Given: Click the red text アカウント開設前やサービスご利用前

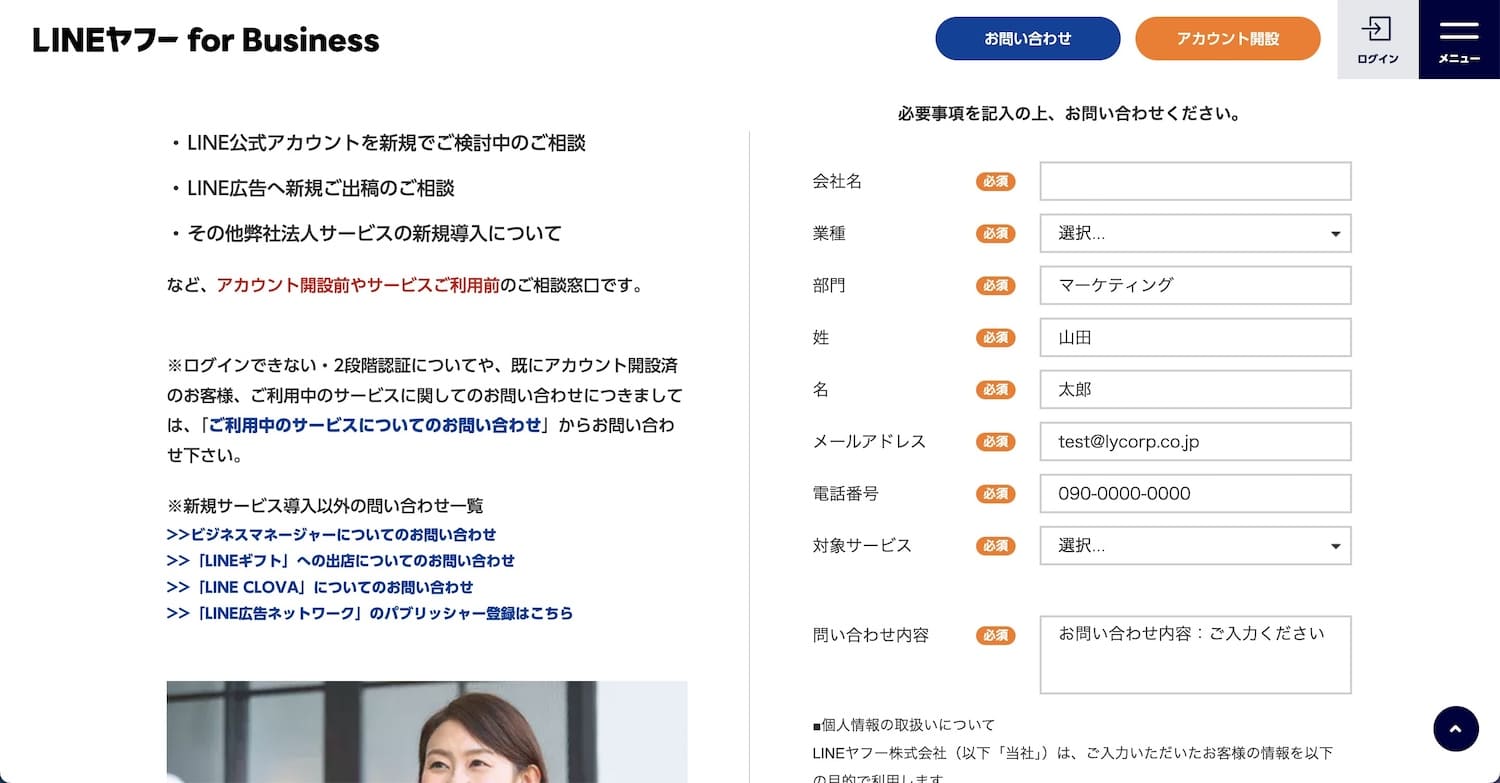Looking at the screenshot, I should coord(358,285).
